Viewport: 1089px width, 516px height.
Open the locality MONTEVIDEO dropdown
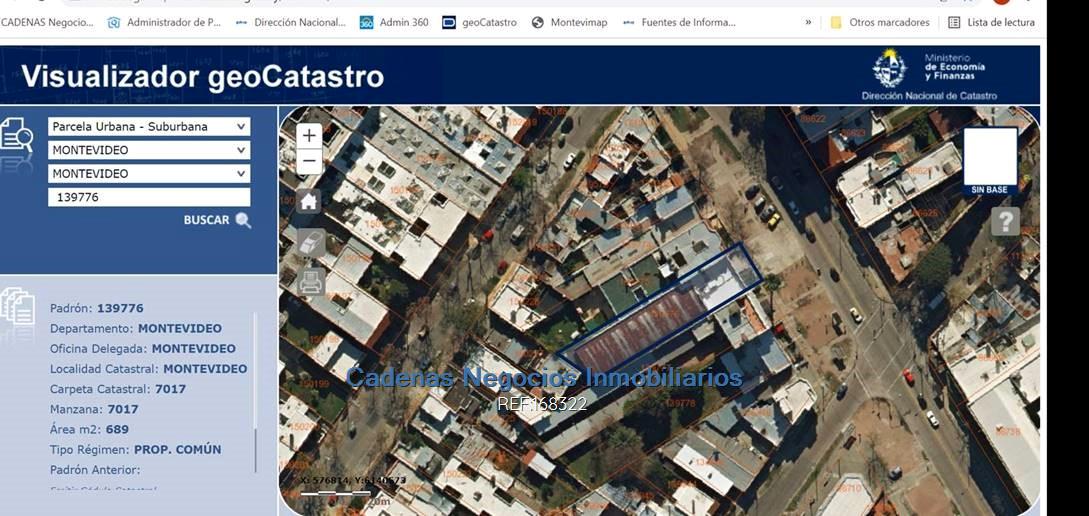pos(149,174)
